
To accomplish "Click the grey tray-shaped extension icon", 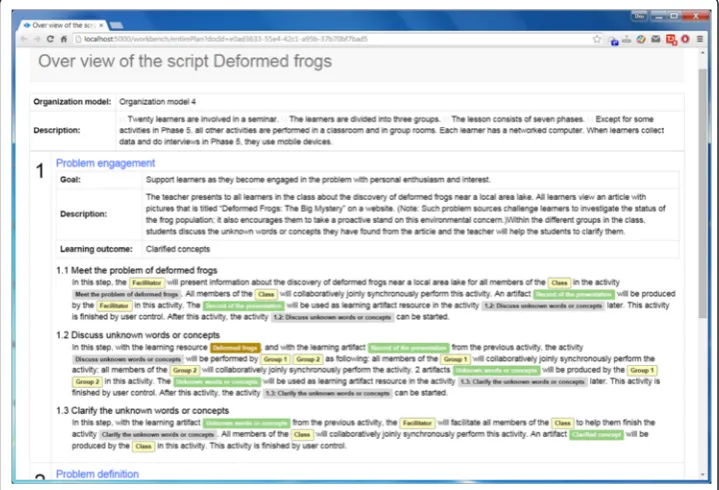I will [x=626, y=39].
